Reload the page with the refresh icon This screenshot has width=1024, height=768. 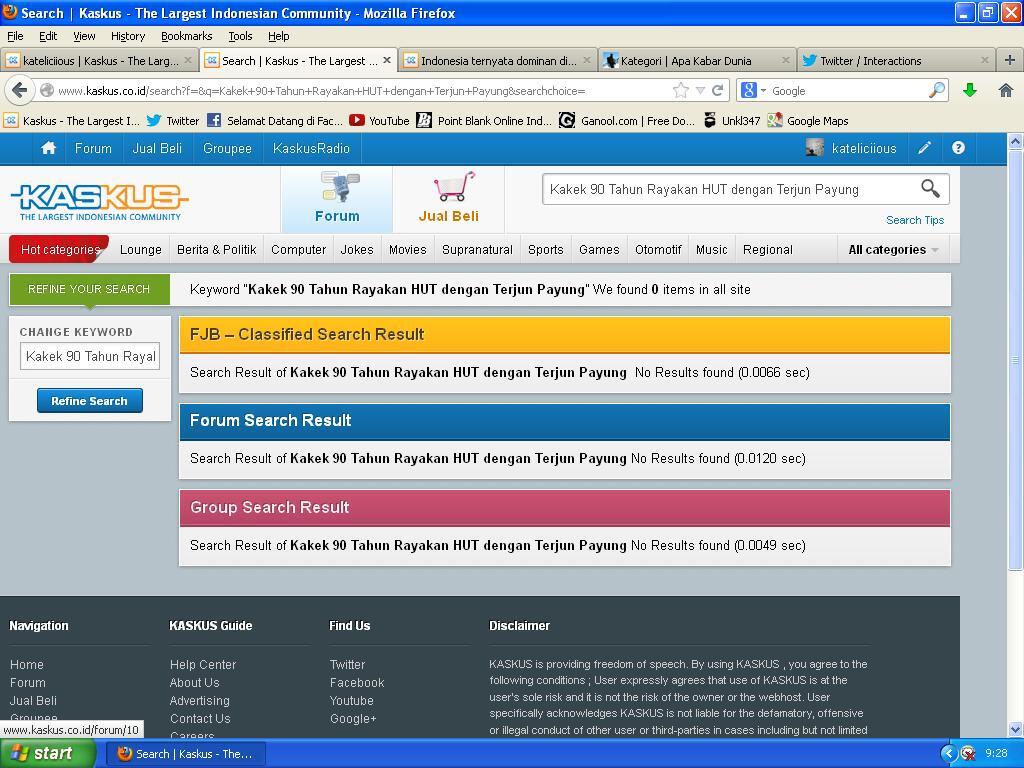(x=718, y=90)
